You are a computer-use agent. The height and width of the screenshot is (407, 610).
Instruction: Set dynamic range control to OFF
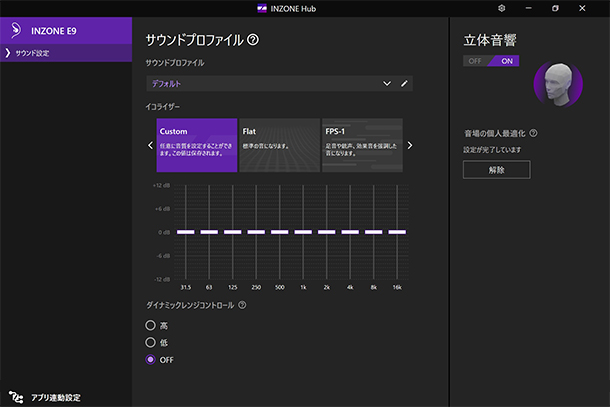pos(151,360)
